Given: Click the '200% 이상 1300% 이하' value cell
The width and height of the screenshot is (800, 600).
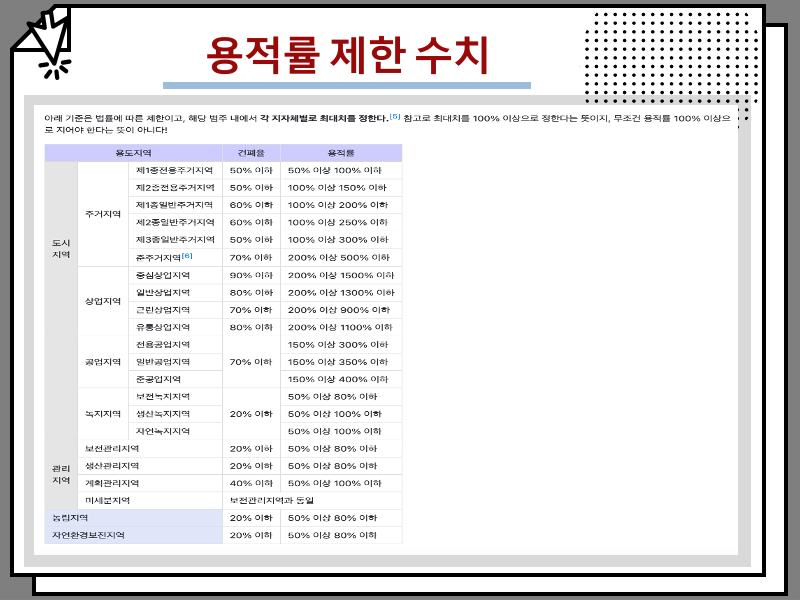Looking at the screenshot, I should [341, 292].
